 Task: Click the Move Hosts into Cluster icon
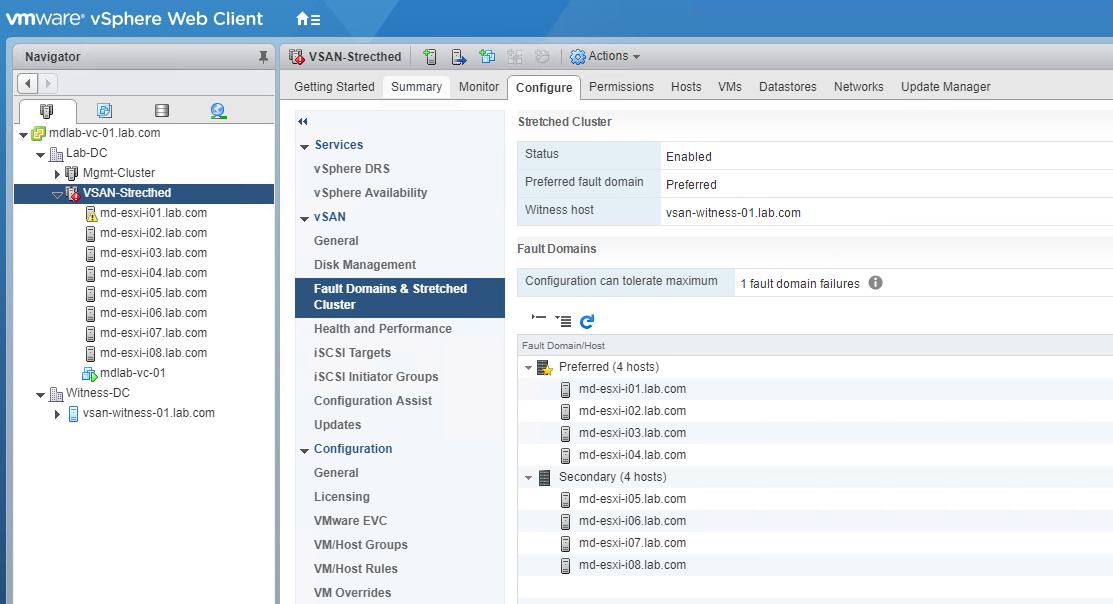(x=459, y=57)
